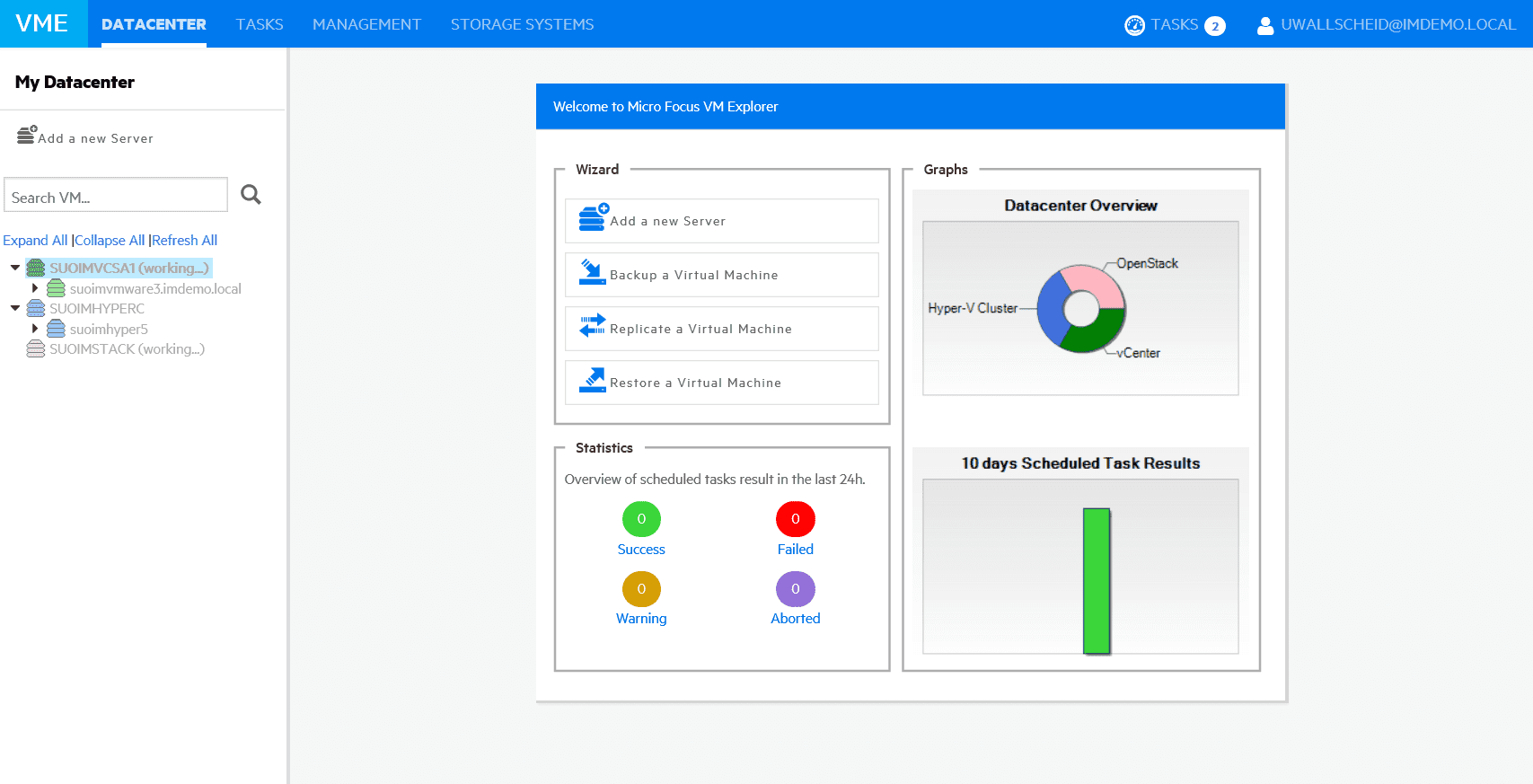
Task: Click the backup download-arrow icon
Action: [592, 271]
